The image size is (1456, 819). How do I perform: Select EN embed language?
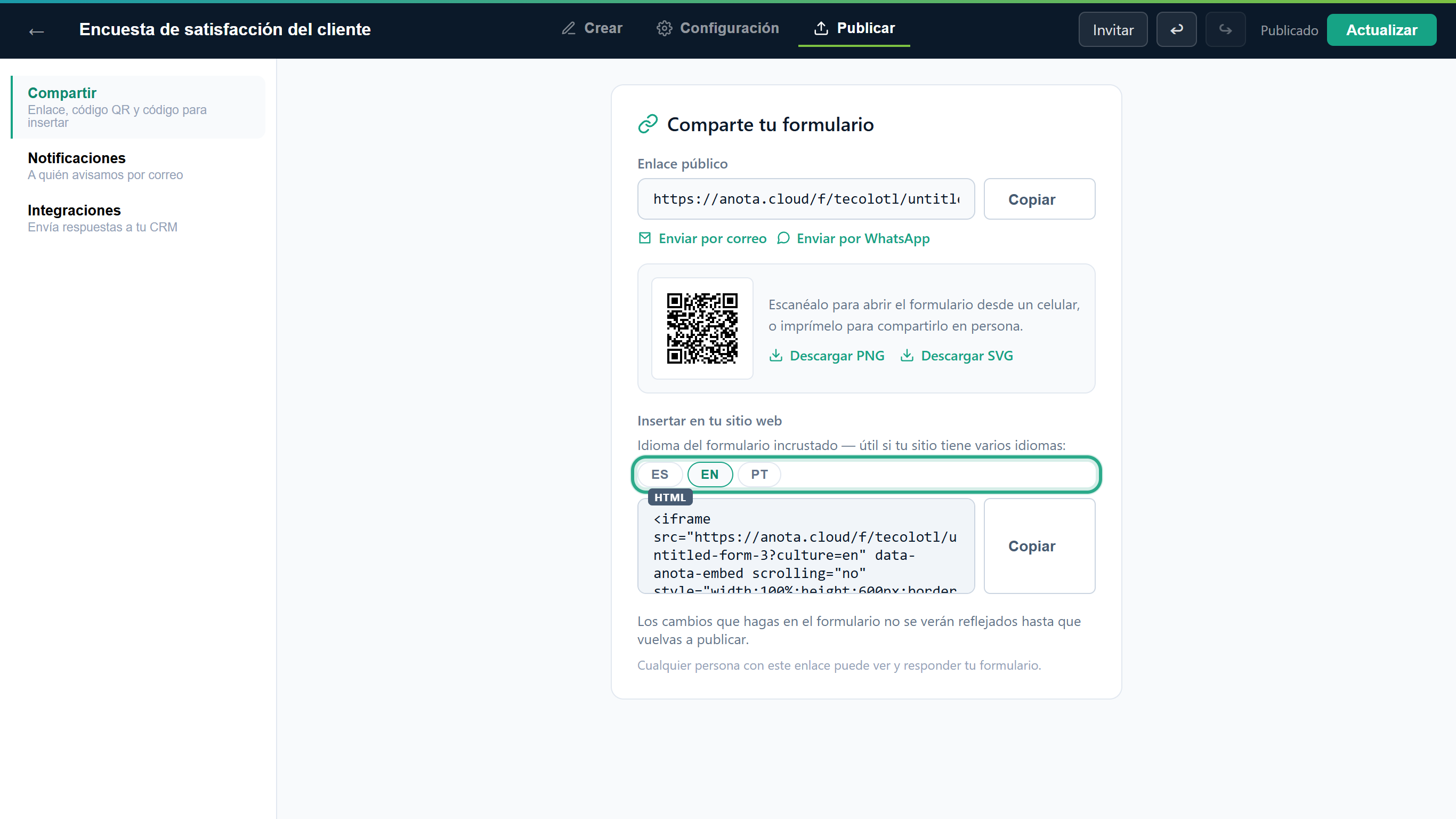709,475
